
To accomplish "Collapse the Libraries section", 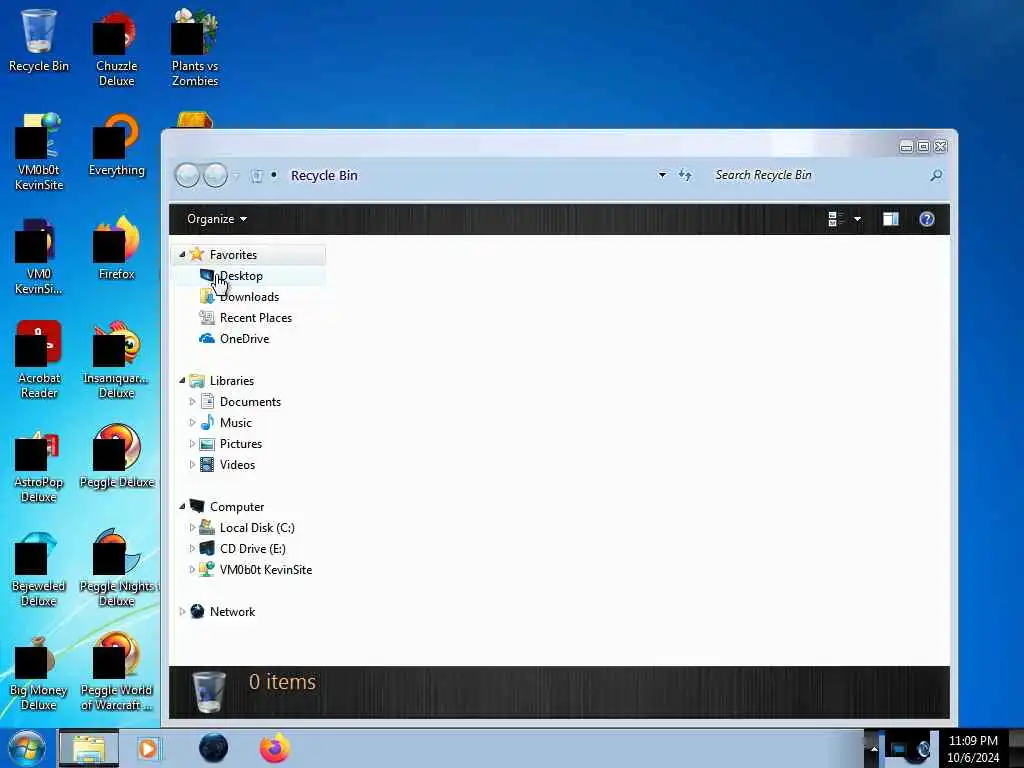I will point(182,381).
